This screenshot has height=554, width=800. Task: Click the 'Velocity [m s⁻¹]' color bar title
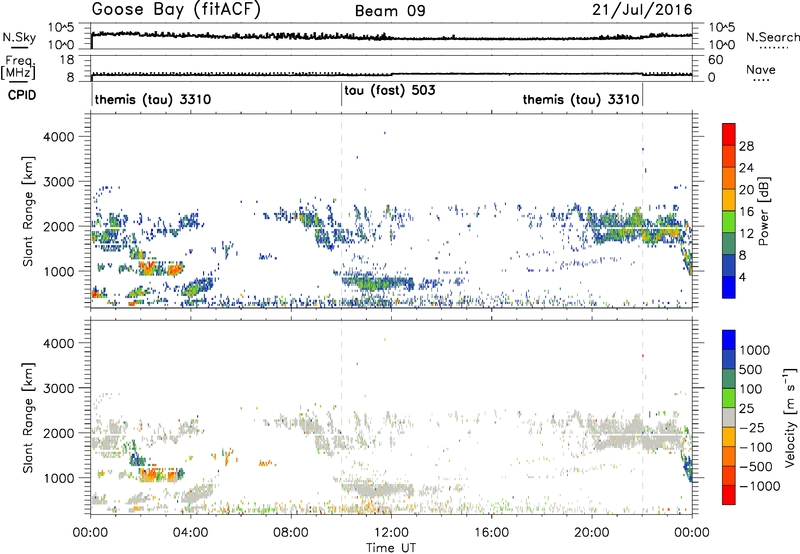pyautogui.click(x=790, y=417)
